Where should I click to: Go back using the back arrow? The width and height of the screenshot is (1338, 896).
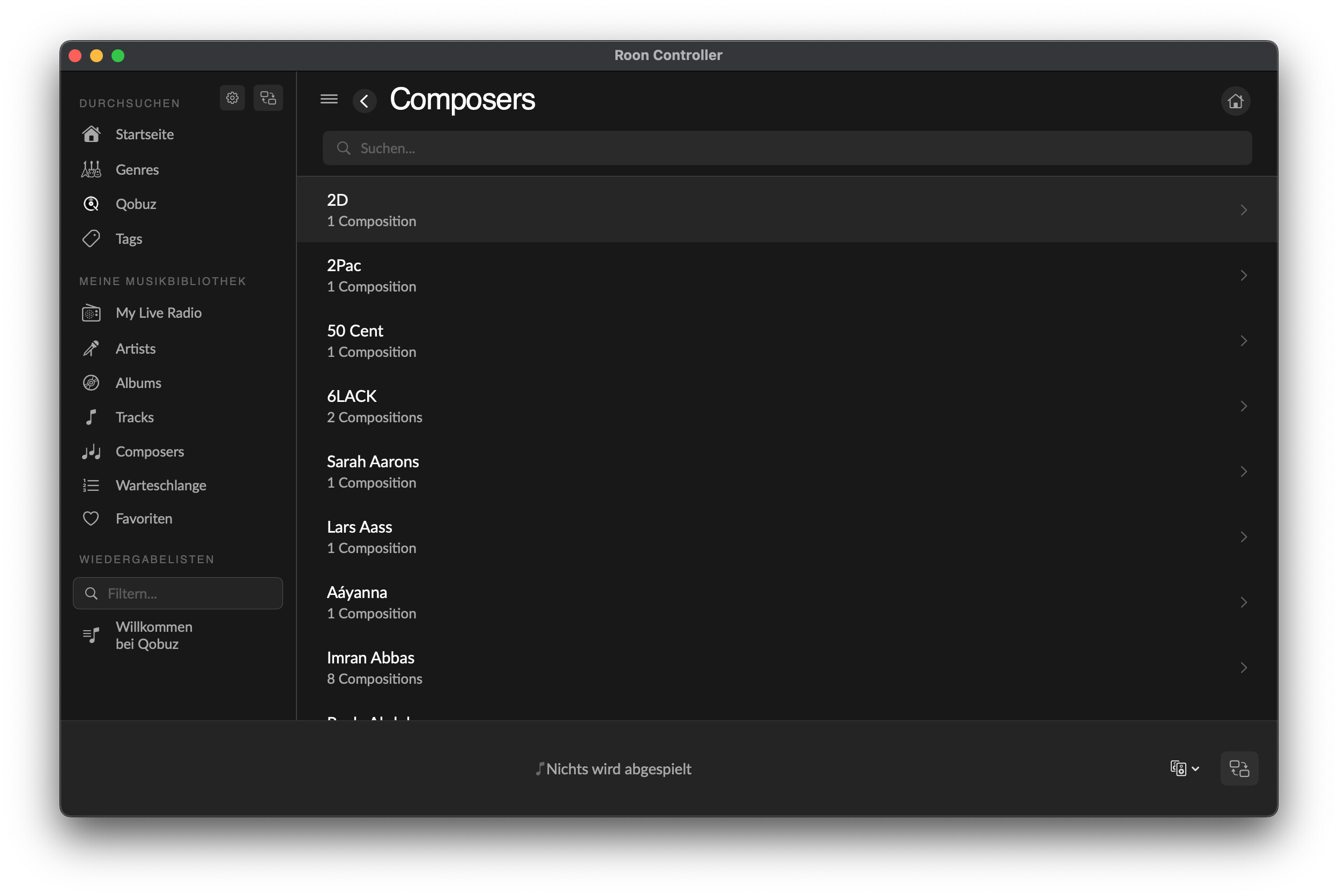(364, 102)
